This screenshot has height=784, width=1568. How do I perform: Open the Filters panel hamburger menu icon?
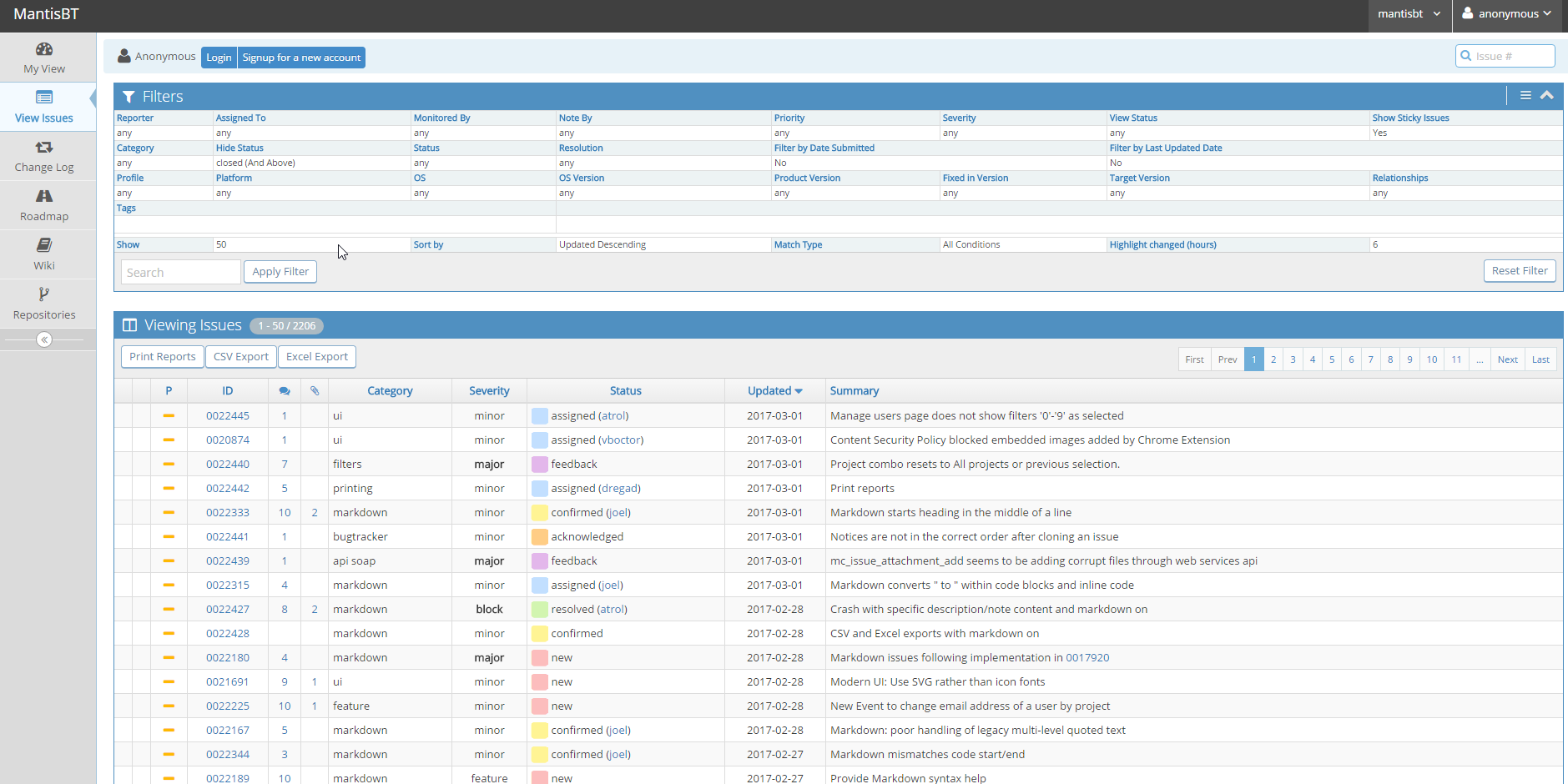click(x=1525, y=96)
